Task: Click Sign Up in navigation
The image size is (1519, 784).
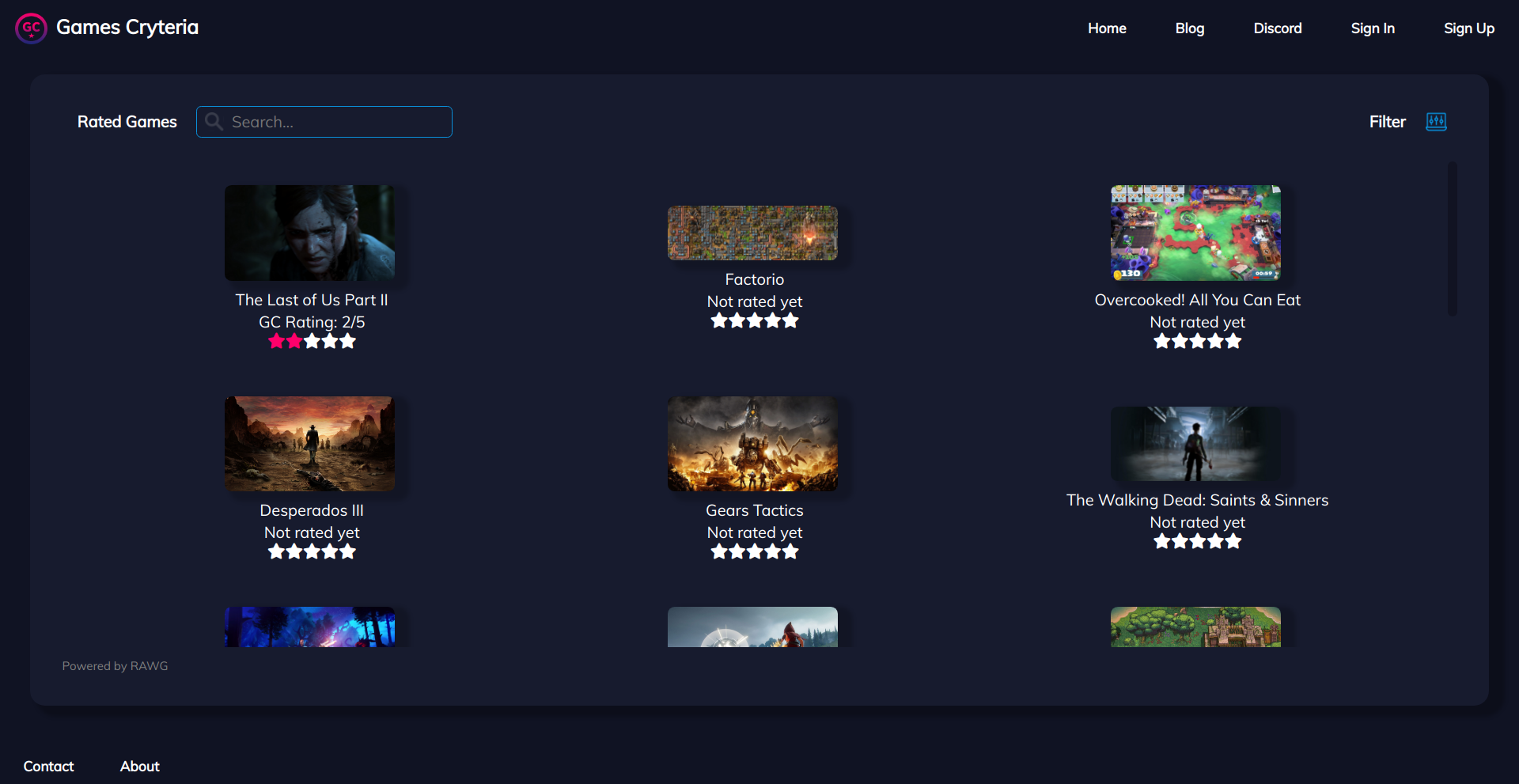Action: (1469, 28)
